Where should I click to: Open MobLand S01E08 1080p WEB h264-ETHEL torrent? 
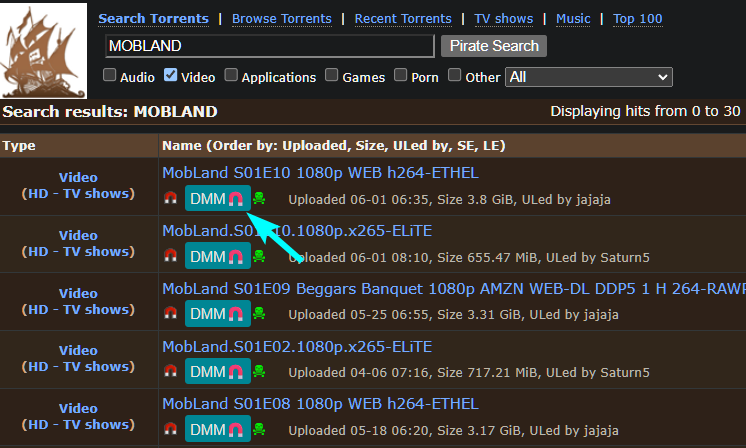pyautogui.click(x=320, y=404)
